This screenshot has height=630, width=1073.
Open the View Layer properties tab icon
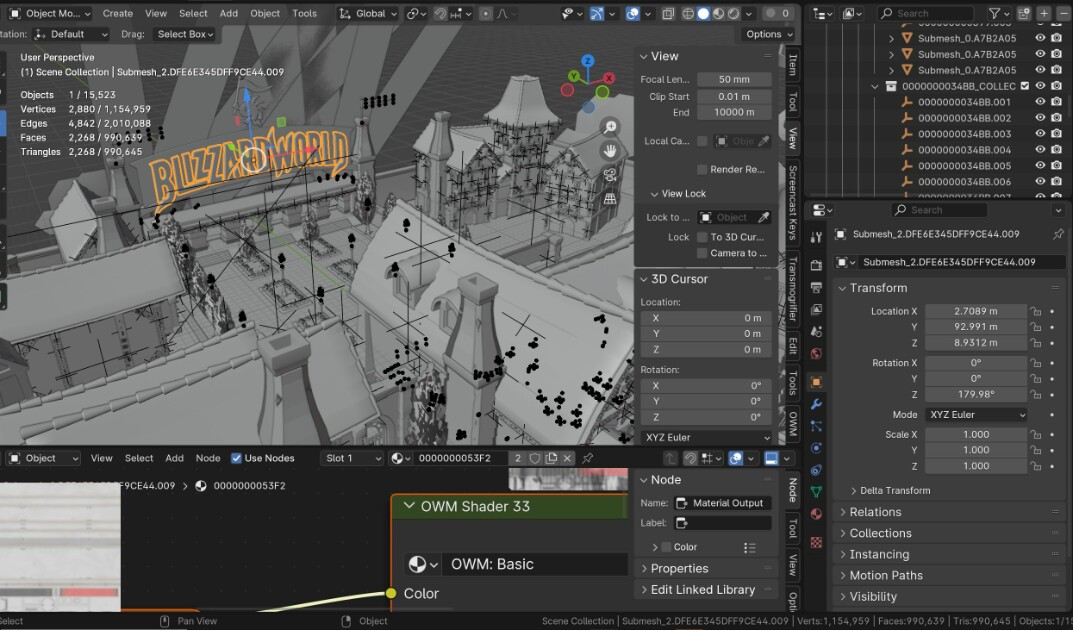(816, 310)
